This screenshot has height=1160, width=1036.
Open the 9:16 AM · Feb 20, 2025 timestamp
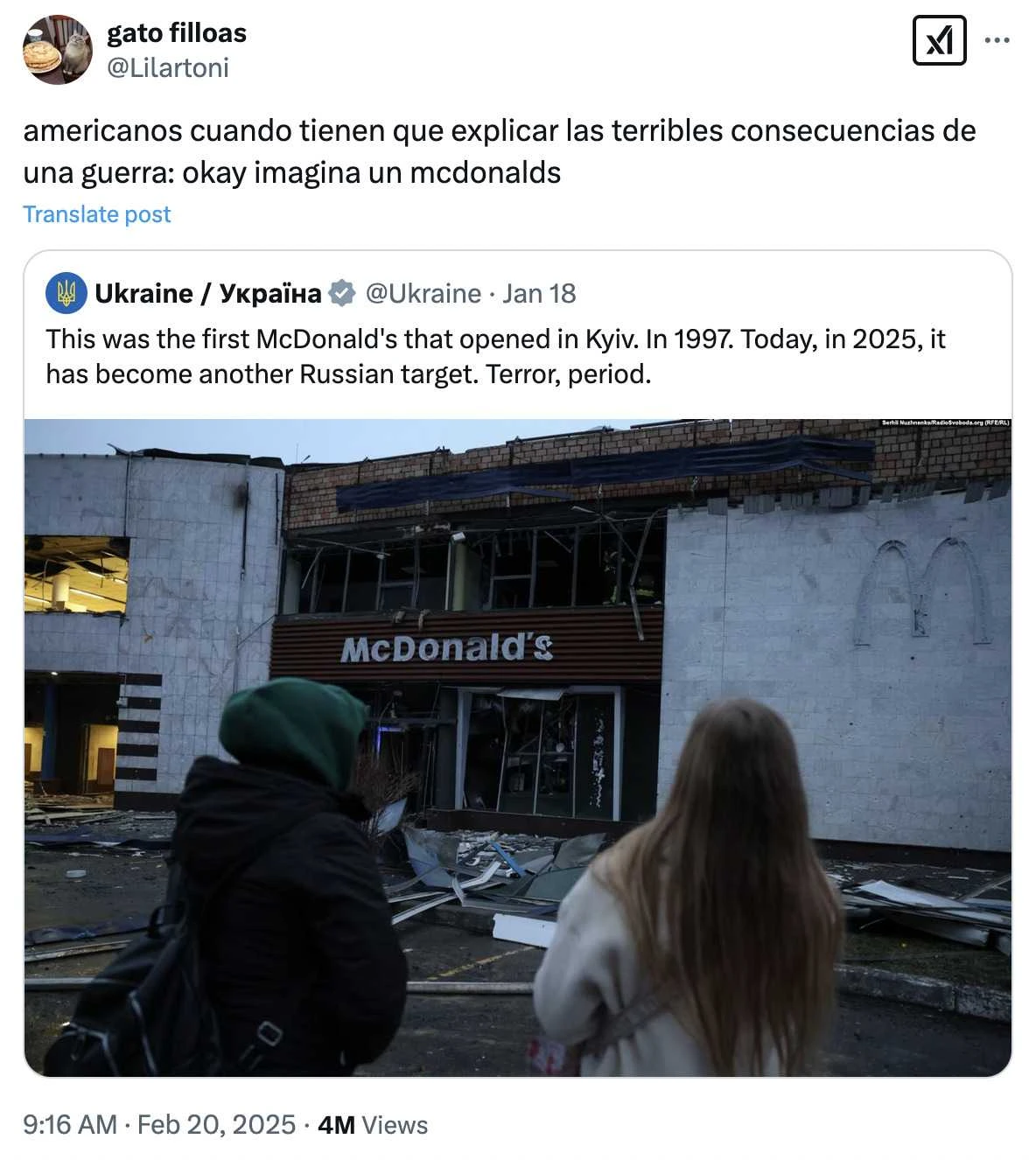pyautogui.click(x=159, y=1124)
